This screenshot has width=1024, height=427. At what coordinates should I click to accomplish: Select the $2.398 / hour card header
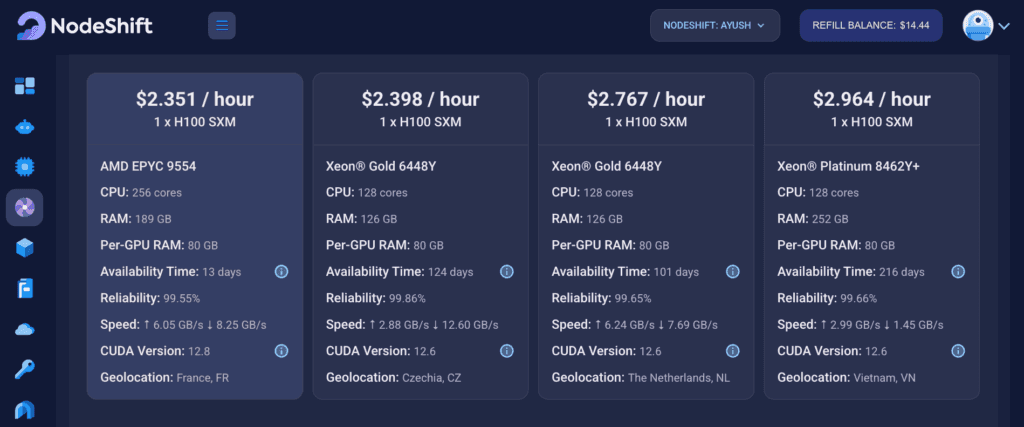(421, 108)
